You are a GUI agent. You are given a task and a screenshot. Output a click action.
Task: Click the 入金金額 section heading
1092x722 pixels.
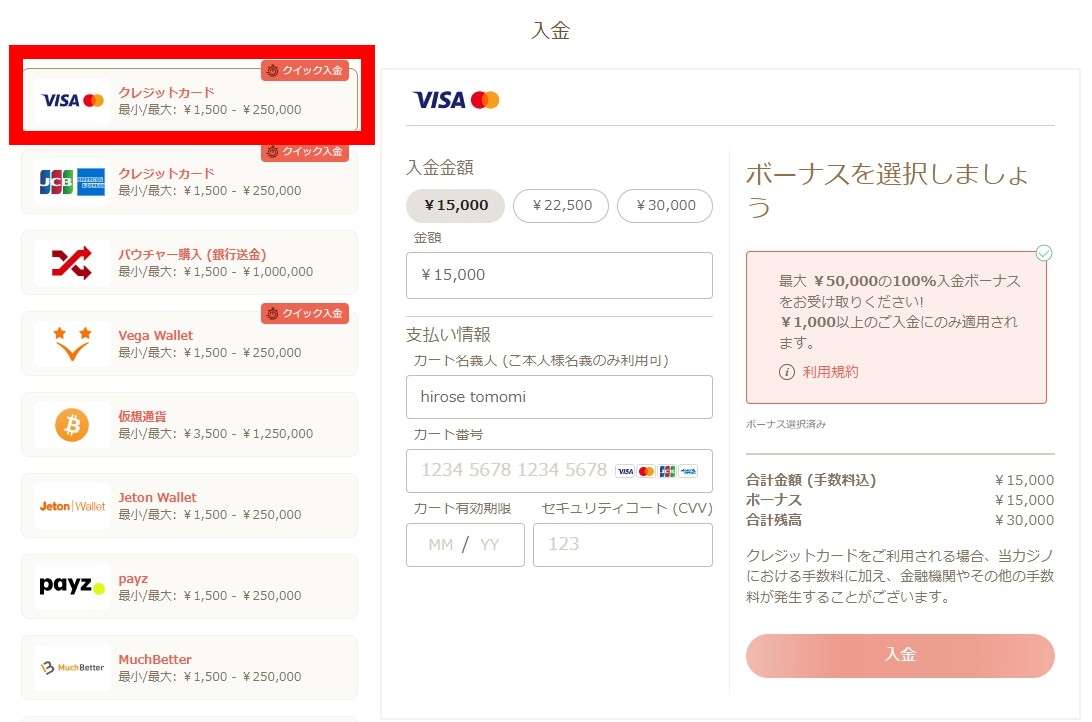pos(440,167)
